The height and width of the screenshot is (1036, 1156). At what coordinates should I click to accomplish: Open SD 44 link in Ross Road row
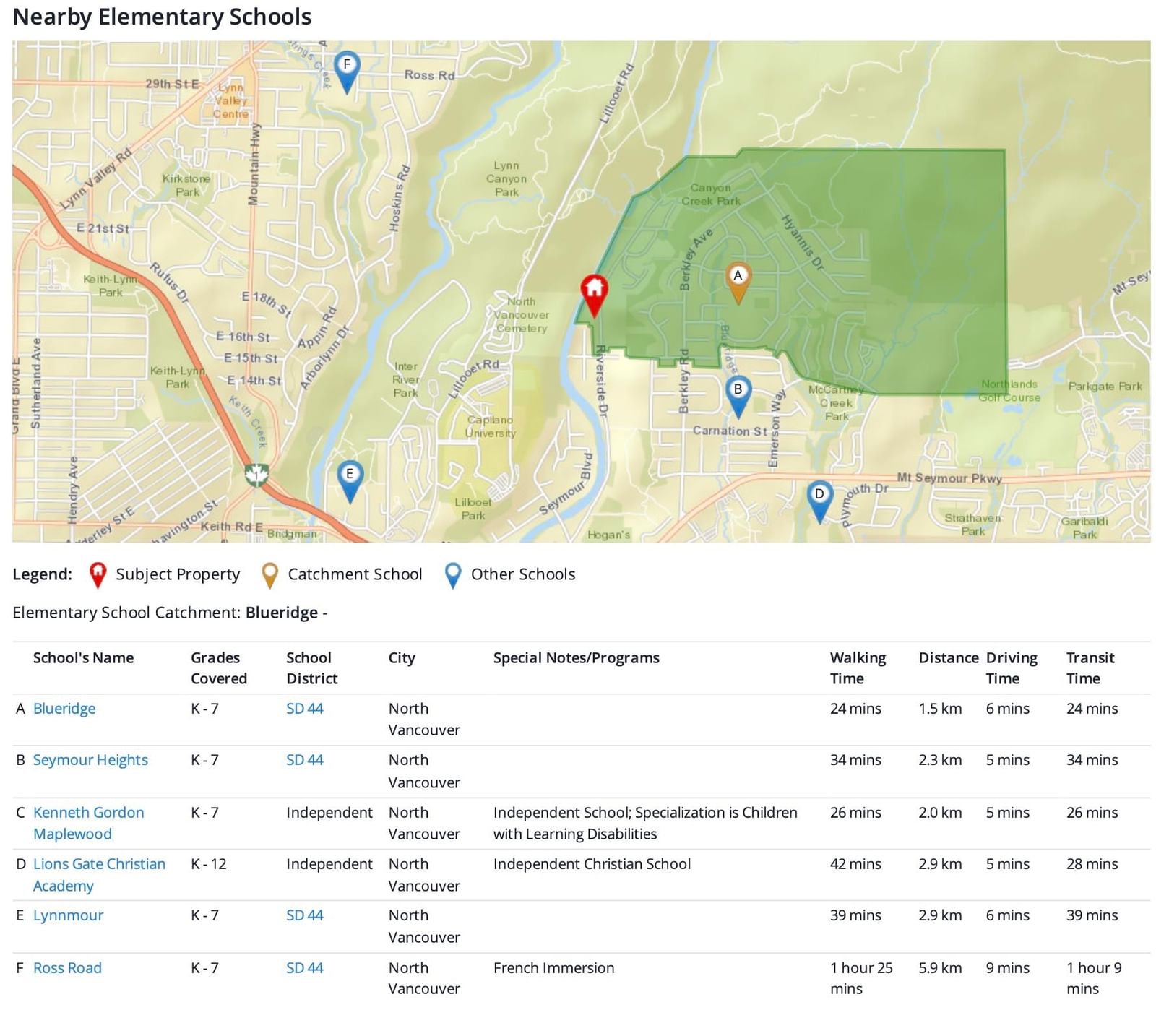304,968
